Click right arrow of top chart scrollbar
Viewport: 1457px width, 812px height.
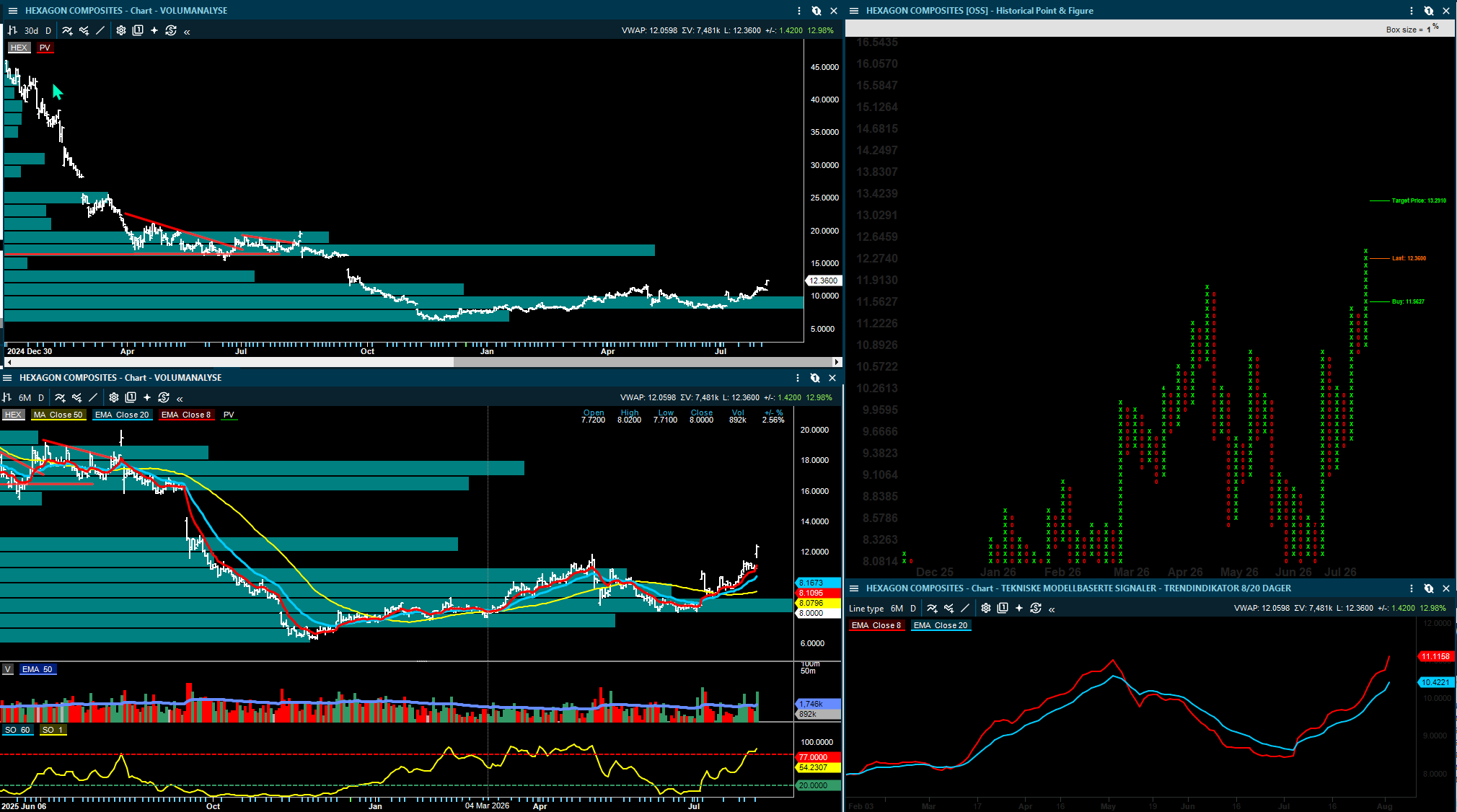837,362
